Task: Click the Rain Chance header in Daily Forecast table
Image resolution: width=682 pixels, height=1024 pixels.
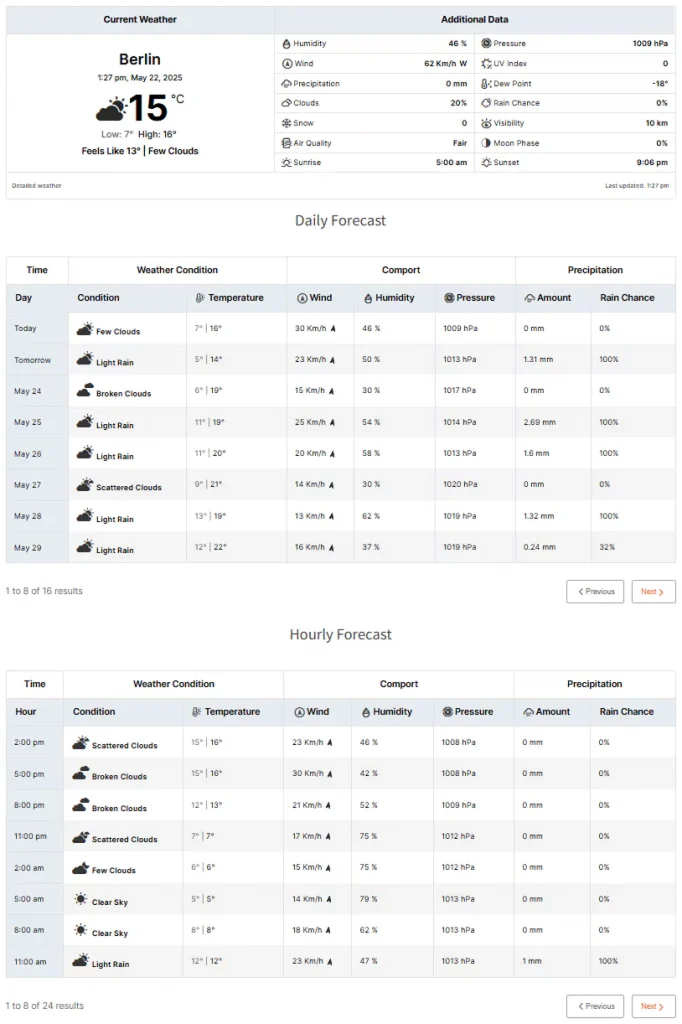Action: 627,298
